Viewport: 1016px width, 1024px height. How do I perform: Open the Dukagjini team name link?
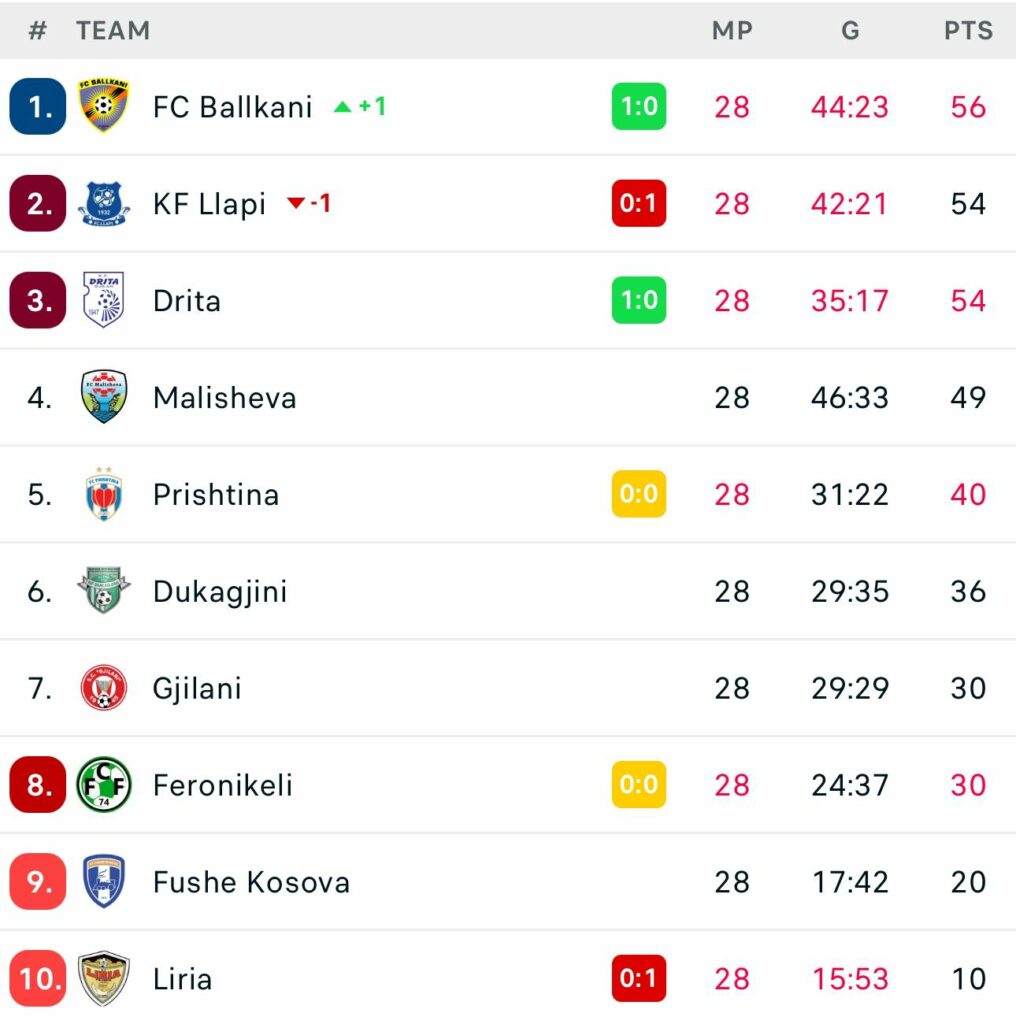pyautogui.click(x=220, y=592)
